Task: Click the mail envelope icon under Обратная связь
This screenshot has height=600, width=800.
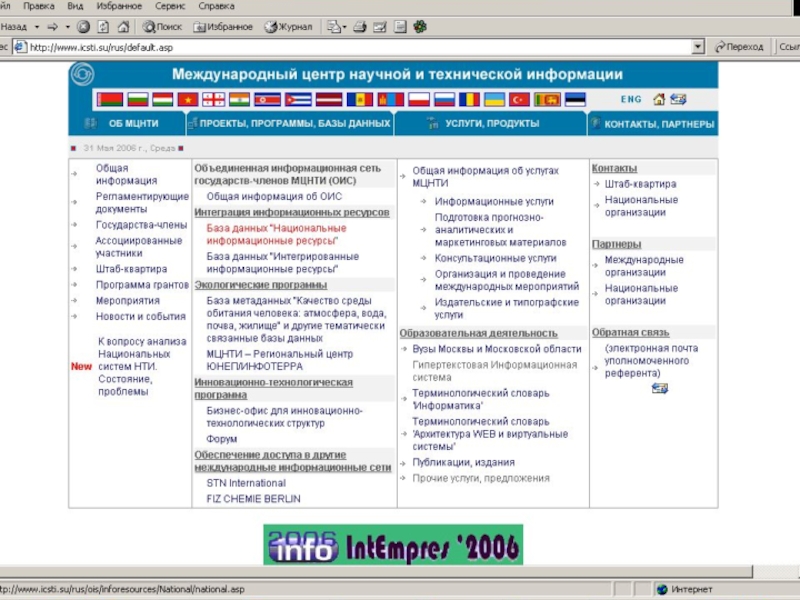Action: 659,388
